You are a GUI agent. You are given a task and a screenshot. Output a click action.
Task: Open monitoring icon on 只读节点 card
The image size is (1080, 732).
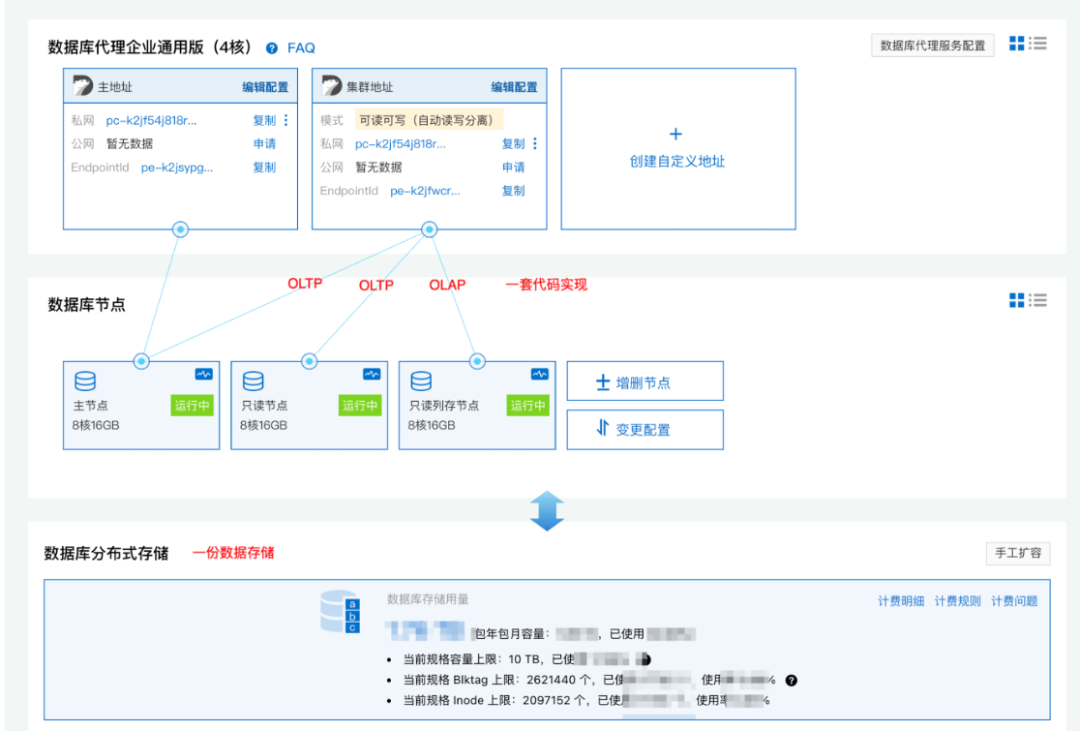click(x=371, y=374)
